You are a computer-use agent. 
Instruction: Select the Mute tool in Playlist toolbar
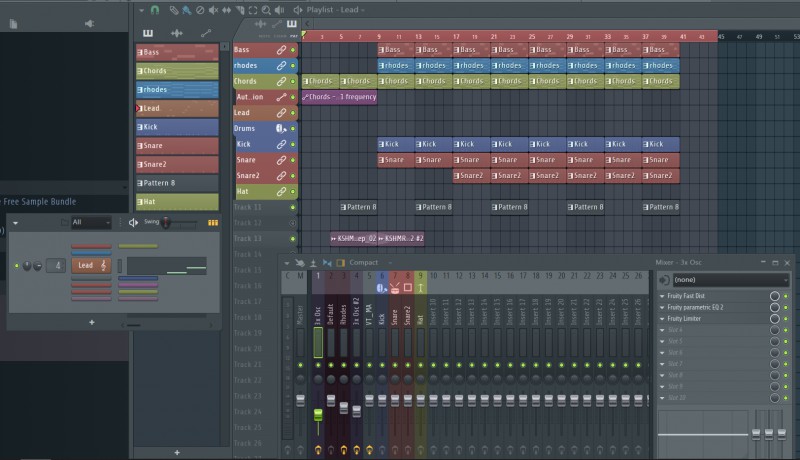coord(213,10)
